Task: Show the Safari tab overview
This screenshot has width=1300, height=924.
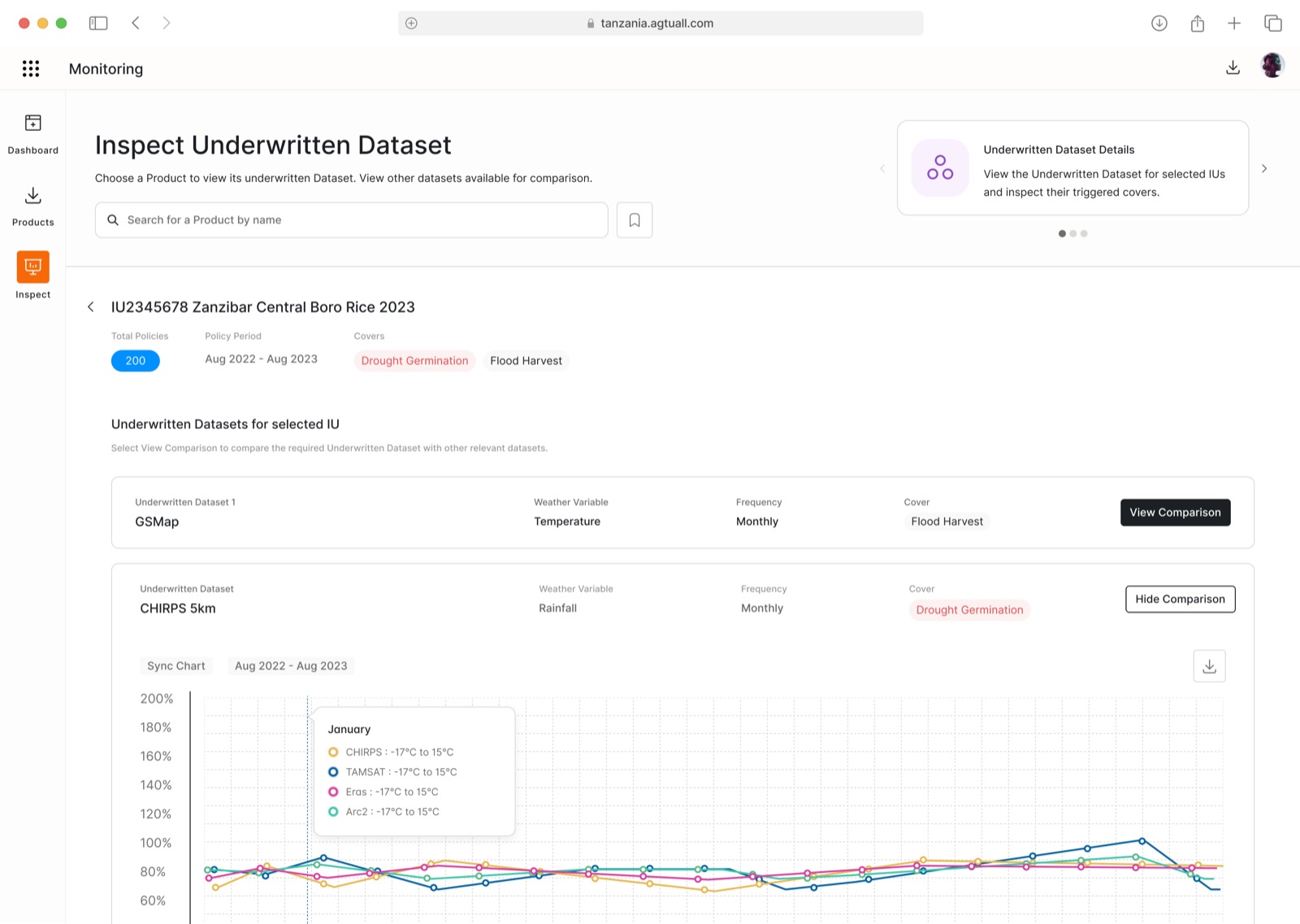Action: tap(1273, 24)
